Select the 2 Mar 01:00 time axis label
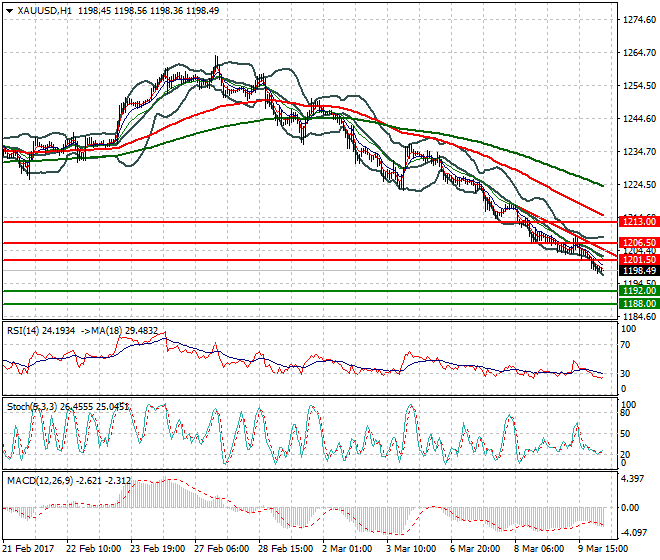 [347, 549]
